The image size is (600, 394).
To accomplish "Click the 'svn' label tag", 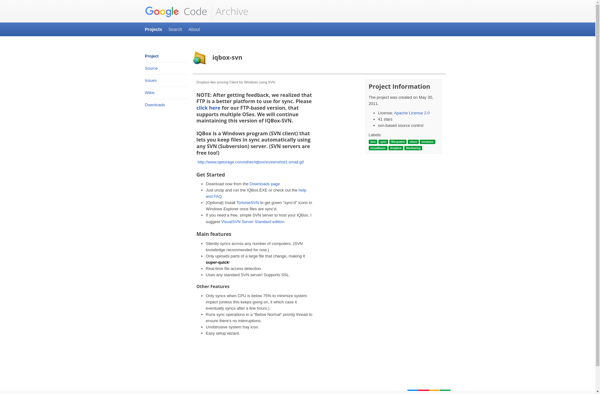I will 373,142.
